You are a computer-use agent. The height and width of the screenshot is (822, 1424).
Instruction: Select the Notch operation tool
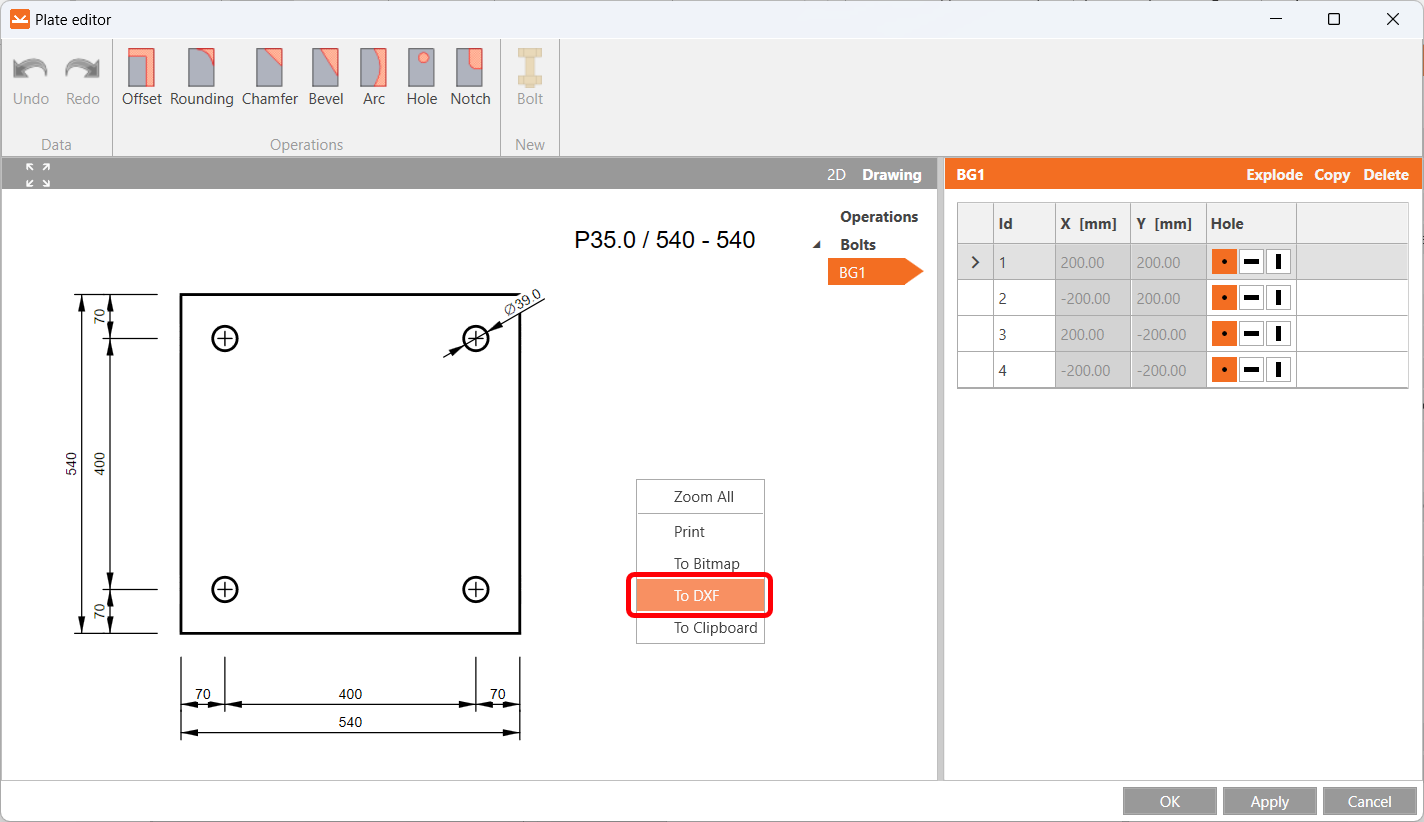pos(469,78)
